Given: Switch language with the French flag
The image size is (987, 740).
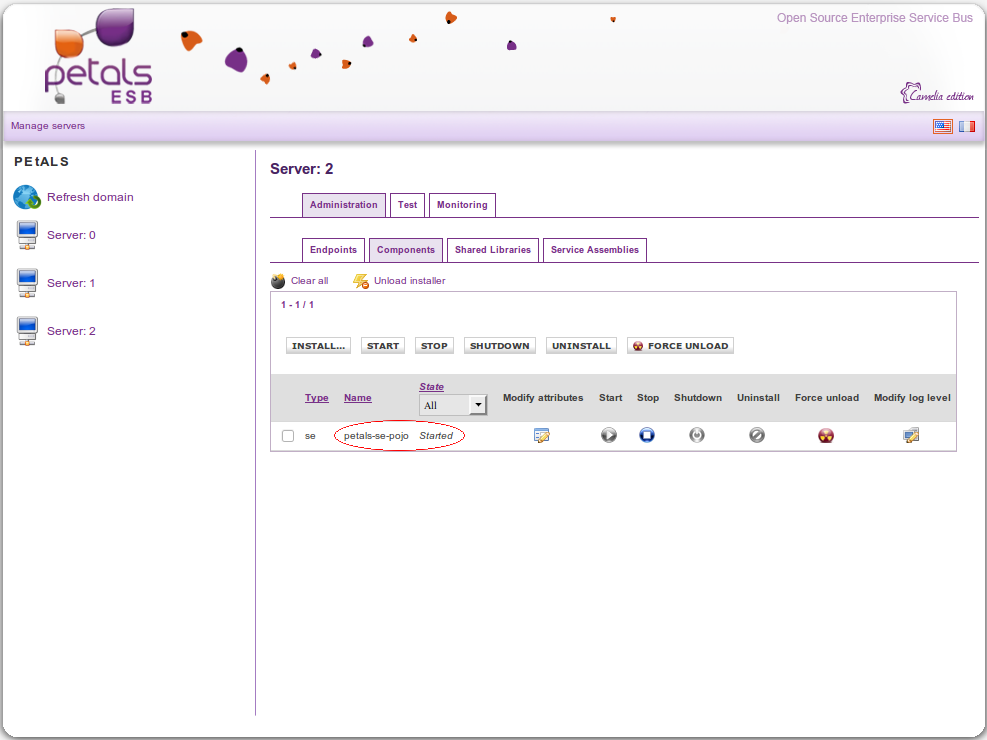Looking at the screenshot, I should tap(967, 127).
